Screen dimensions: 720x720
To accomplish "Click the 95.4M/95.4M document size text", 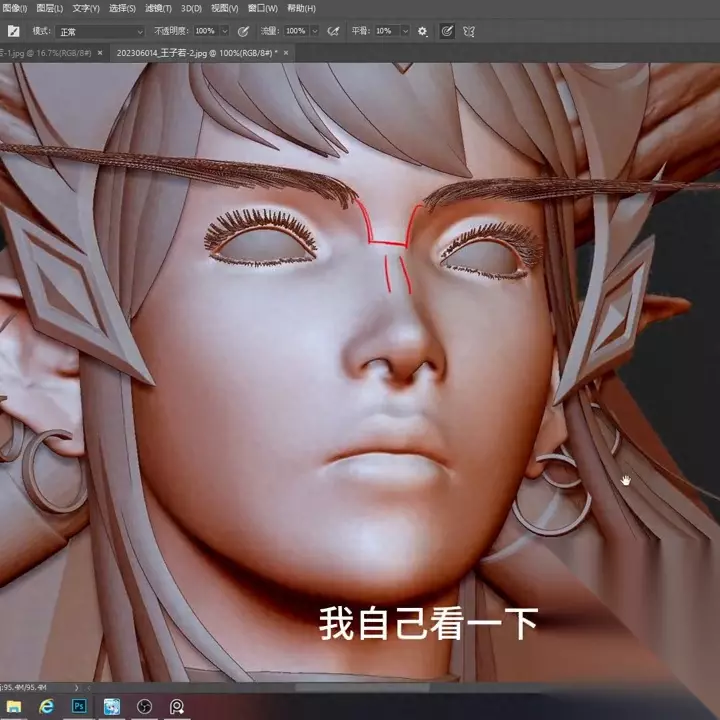I will pyautogui.click(x=24, y=687).
